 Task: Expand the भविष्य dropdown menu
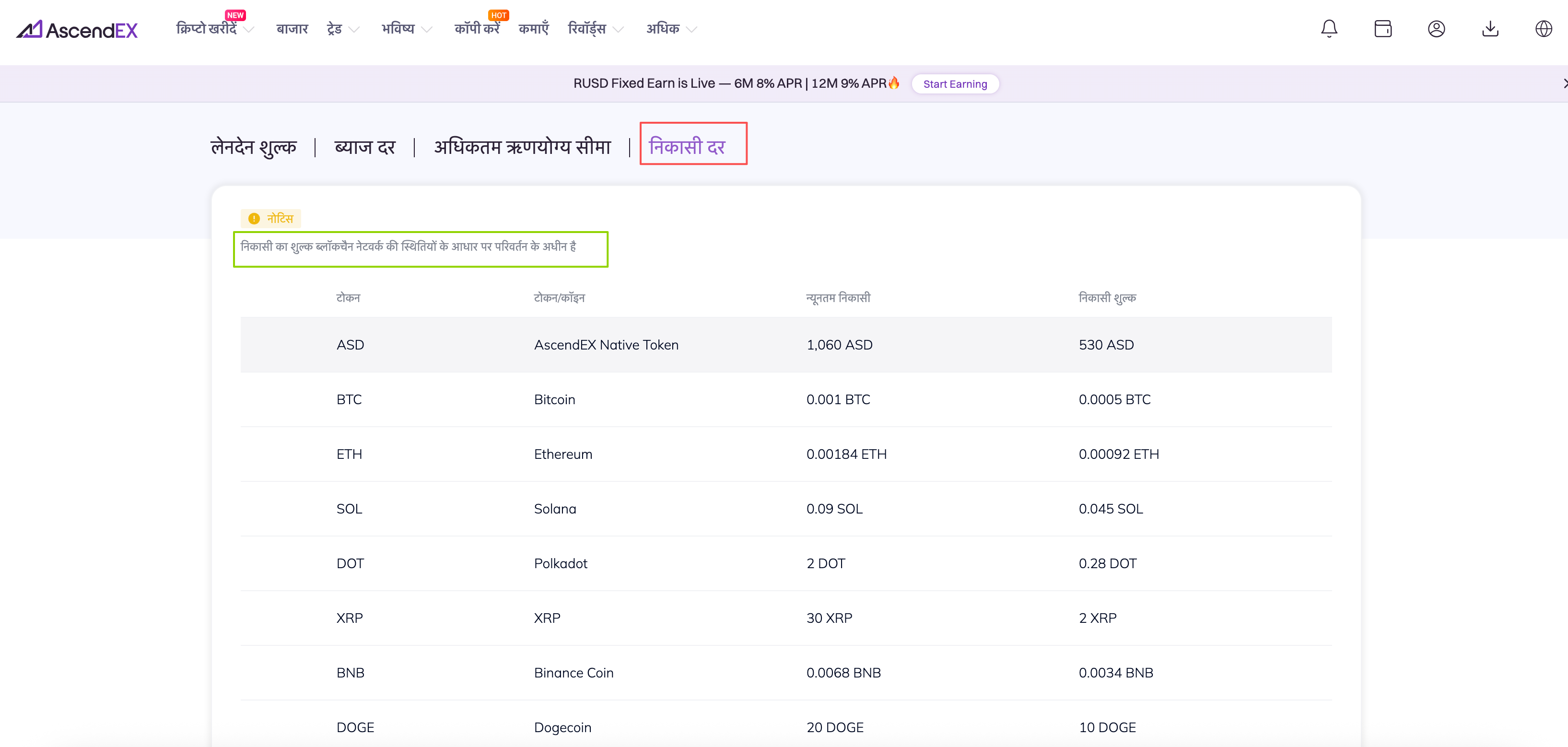coord(406,29)
